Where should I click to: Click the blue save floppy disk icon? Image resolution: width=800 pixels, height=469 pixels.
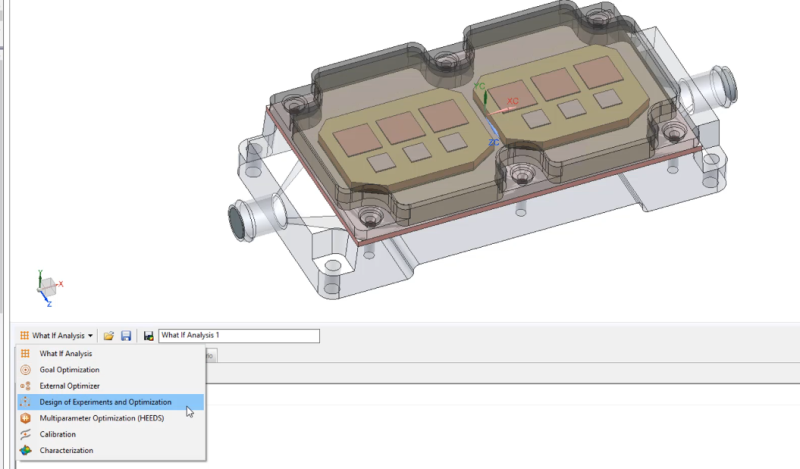126,336
